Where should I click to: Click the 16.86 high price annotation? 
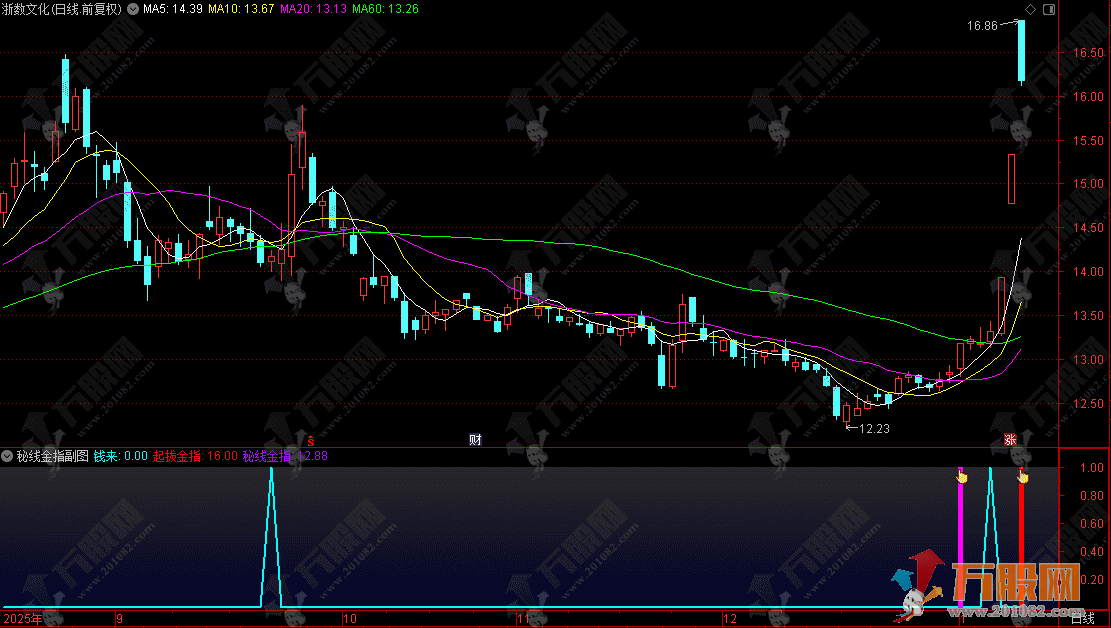(982, 26)
